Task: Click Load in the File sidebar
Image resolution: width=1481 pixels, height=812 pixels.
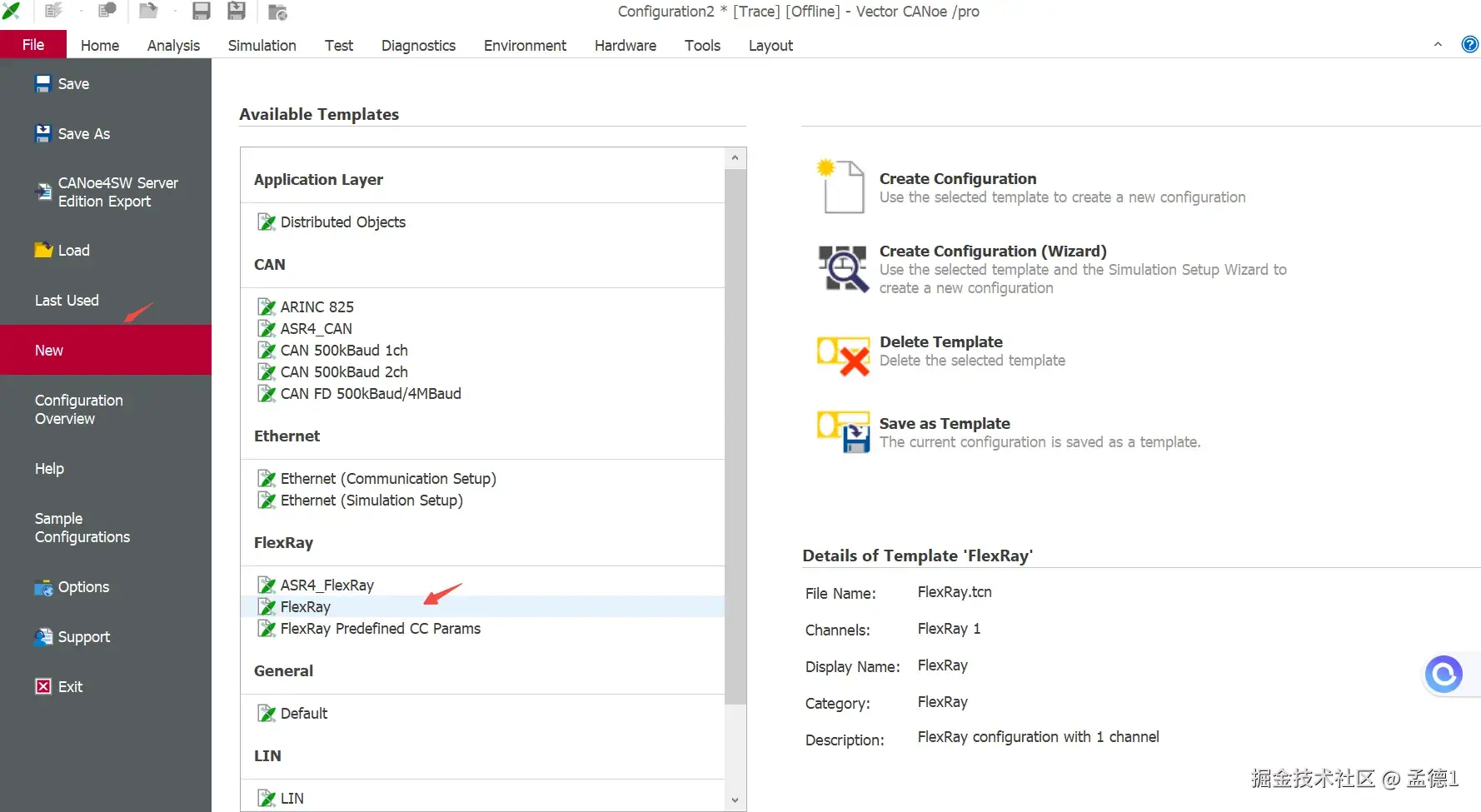Action: pyautogui.click(x=106, y=251)
